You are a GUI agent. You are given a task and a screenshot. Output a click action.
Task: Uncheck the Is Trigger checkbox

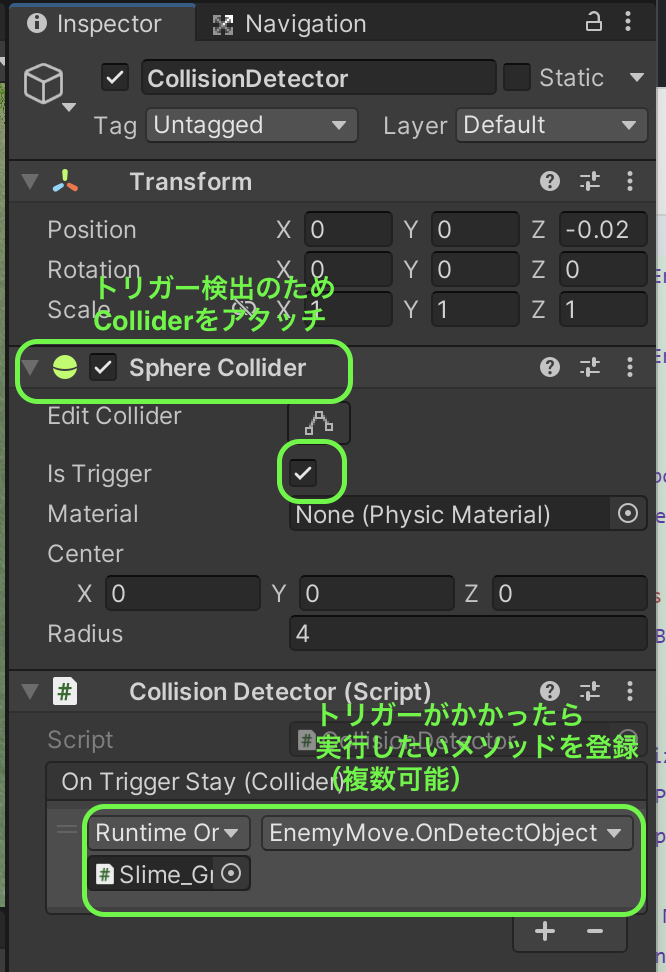point(303,473)
